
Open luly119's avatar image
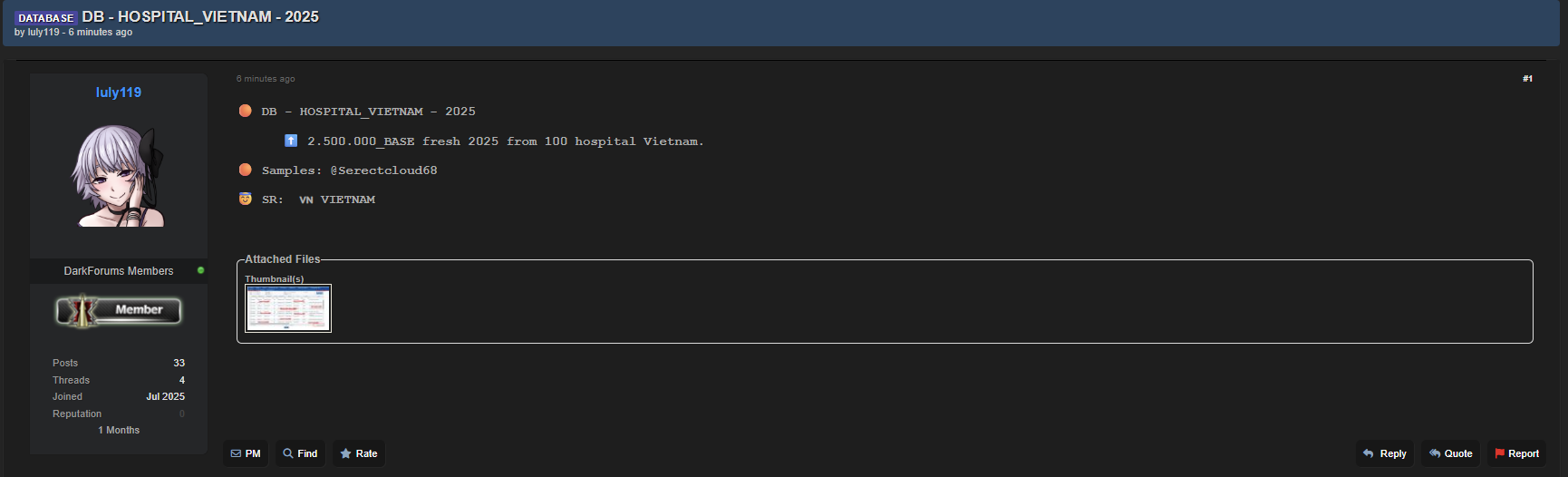click(x=119, y=176)
